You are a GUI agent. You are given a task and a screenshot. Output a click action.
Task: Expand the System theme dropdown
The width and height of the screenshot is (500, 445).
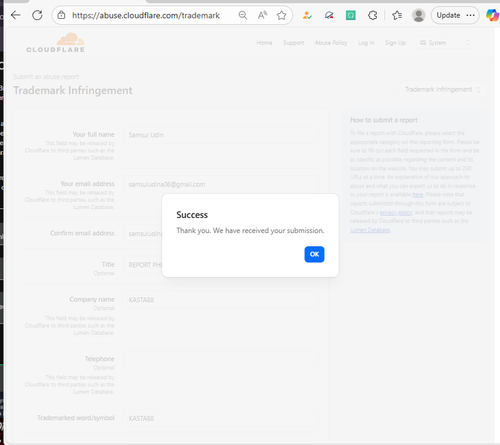click(445, 43)
